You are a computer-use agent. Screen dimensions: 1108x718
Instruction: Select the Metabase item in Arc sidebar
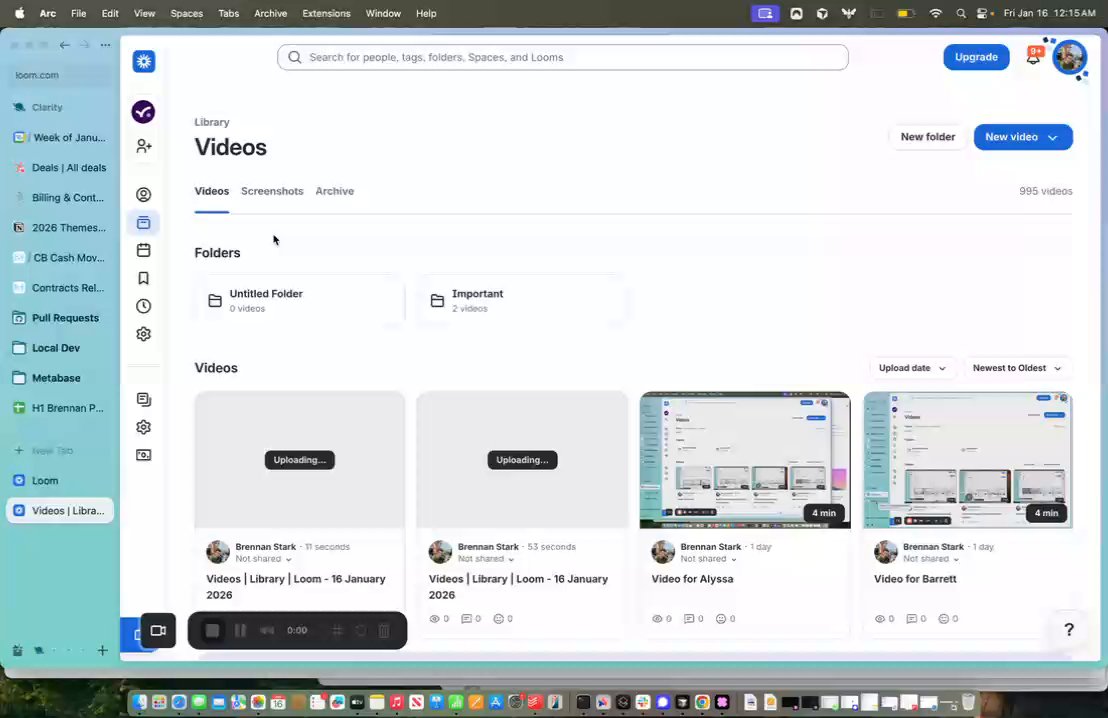tap(60, 378)
